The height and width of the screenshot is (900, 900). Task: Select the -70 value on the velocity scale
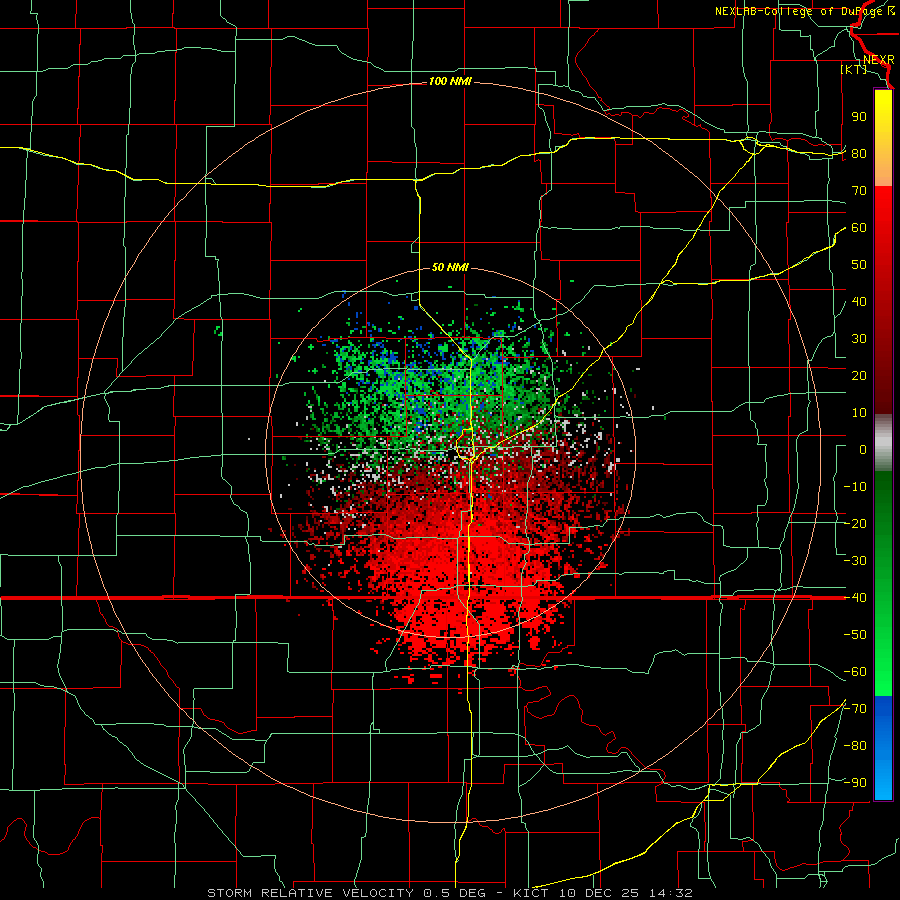[x=855, y=709]
